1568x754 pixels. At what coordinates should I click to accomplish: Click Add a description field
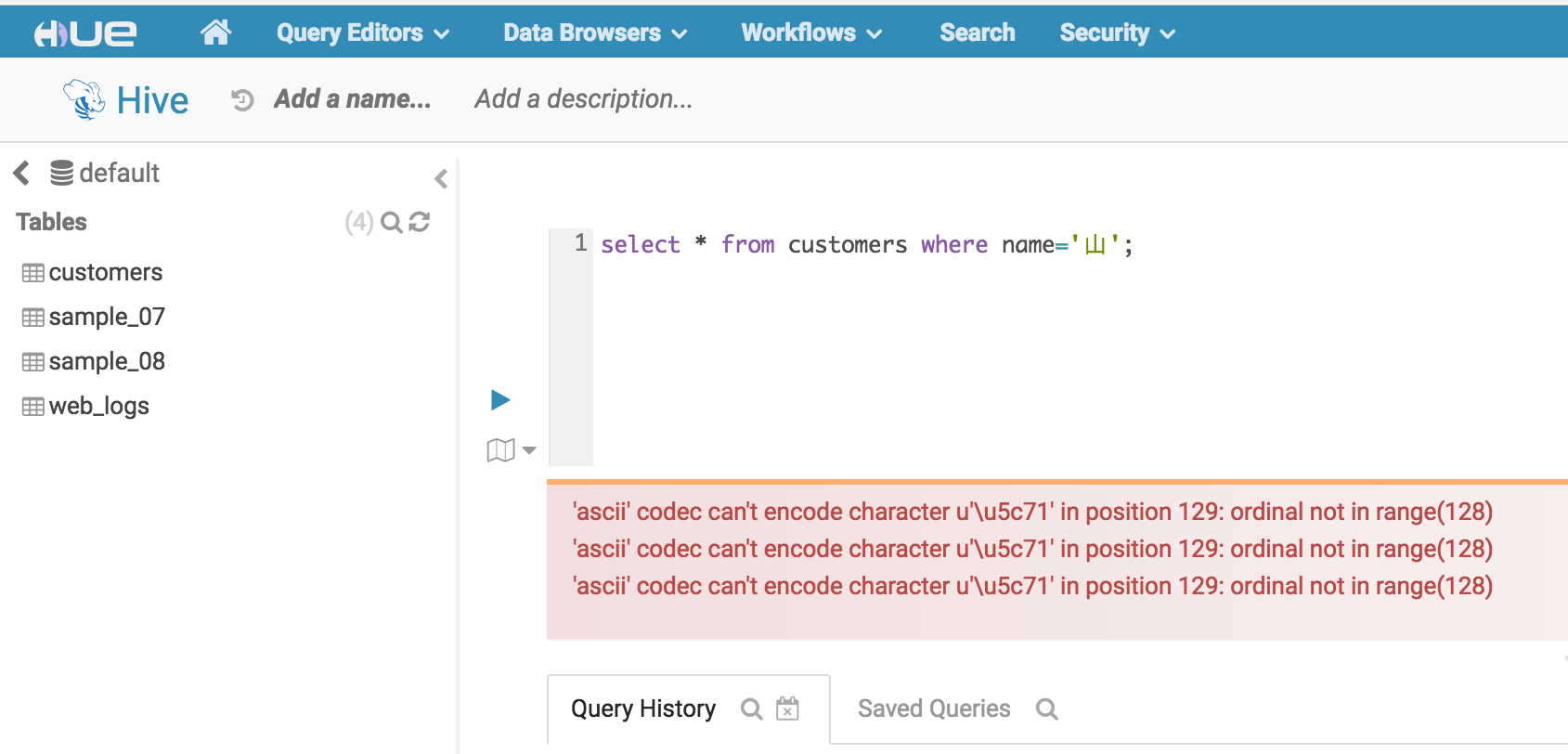coord(583,99)
